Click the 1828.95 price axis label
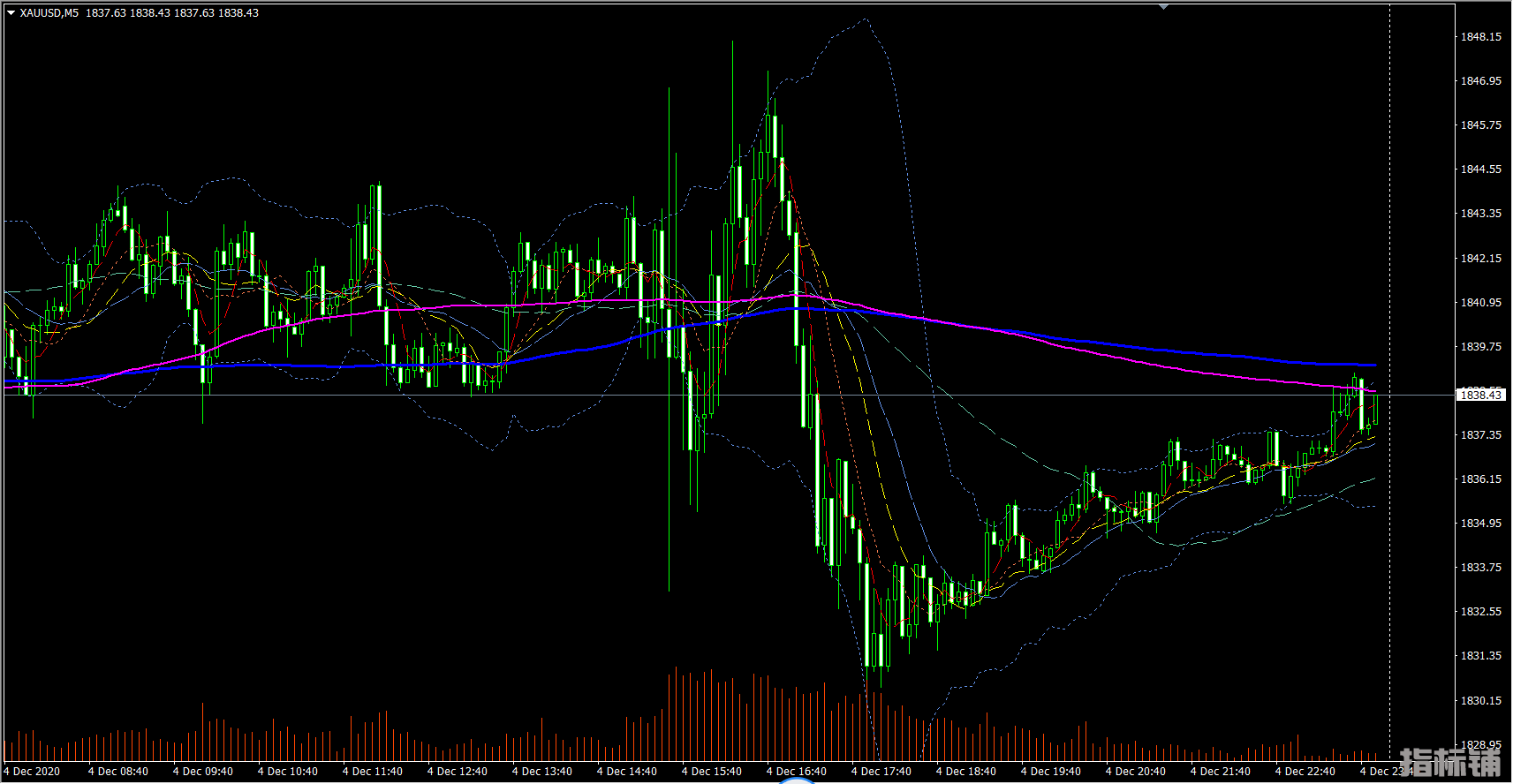 pyautogui.click(x=1481, y=744)
